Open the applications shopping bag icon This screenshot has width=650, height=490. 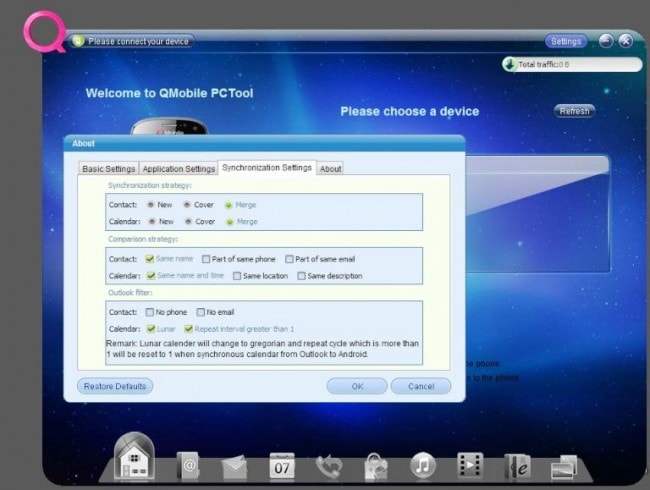tap(376, 467)
